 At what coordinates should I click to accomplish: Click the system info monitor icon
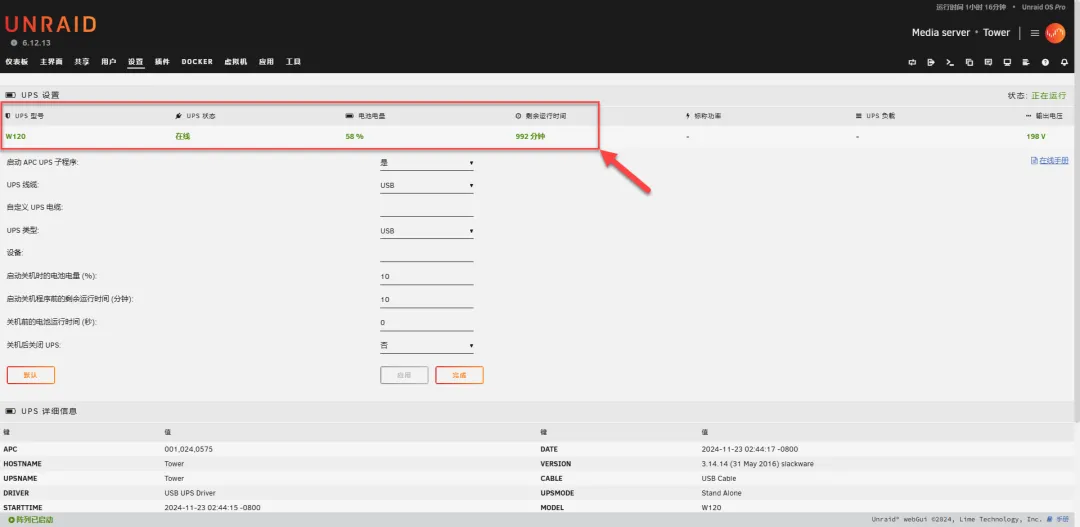1007,62
